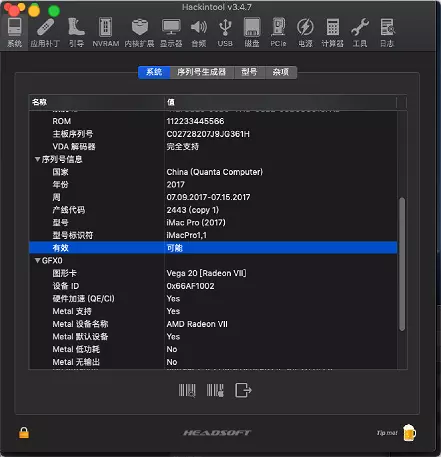This screenshot has width=441, height=457.
Task: Click the orange padlock icon
Action: click(24, 433)
